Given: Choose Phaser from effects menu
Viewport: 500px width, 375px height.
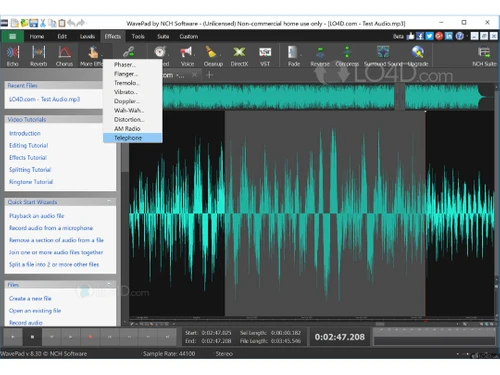Looking at the screenshot, I should tap(133, 64).
